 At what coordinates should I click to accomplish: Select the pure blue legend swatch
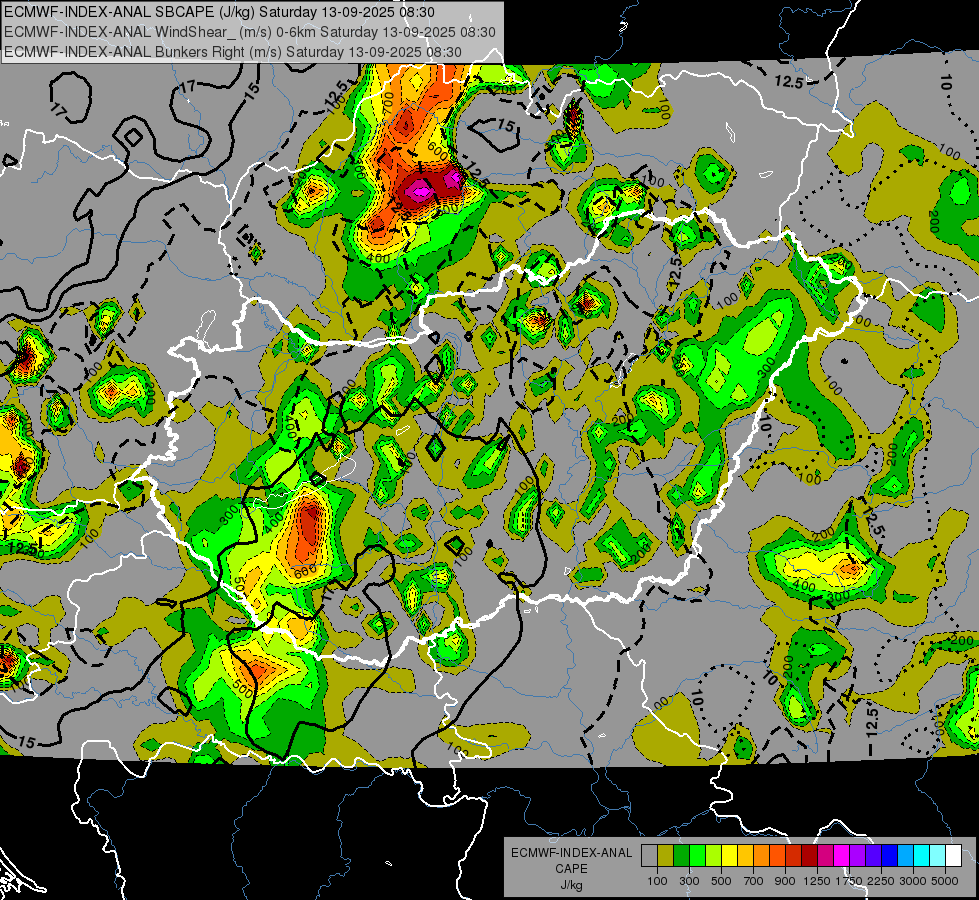coord(890,856)
